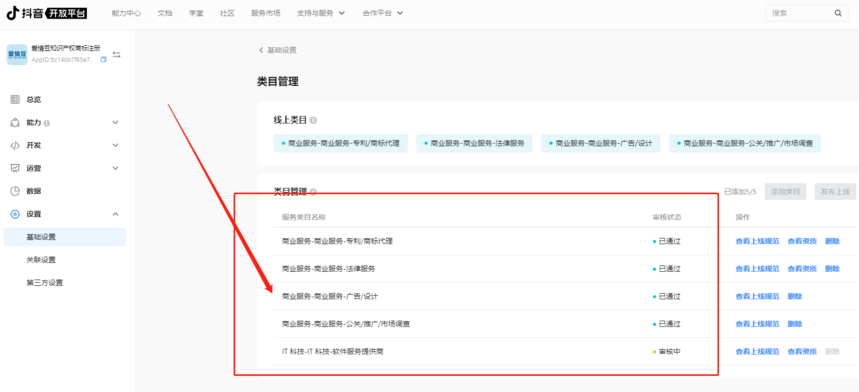Image resolution: width=859 pixels, height=392 pixels.
Task: Expand the 开发 sidebar section chevron
Action: 116,146
